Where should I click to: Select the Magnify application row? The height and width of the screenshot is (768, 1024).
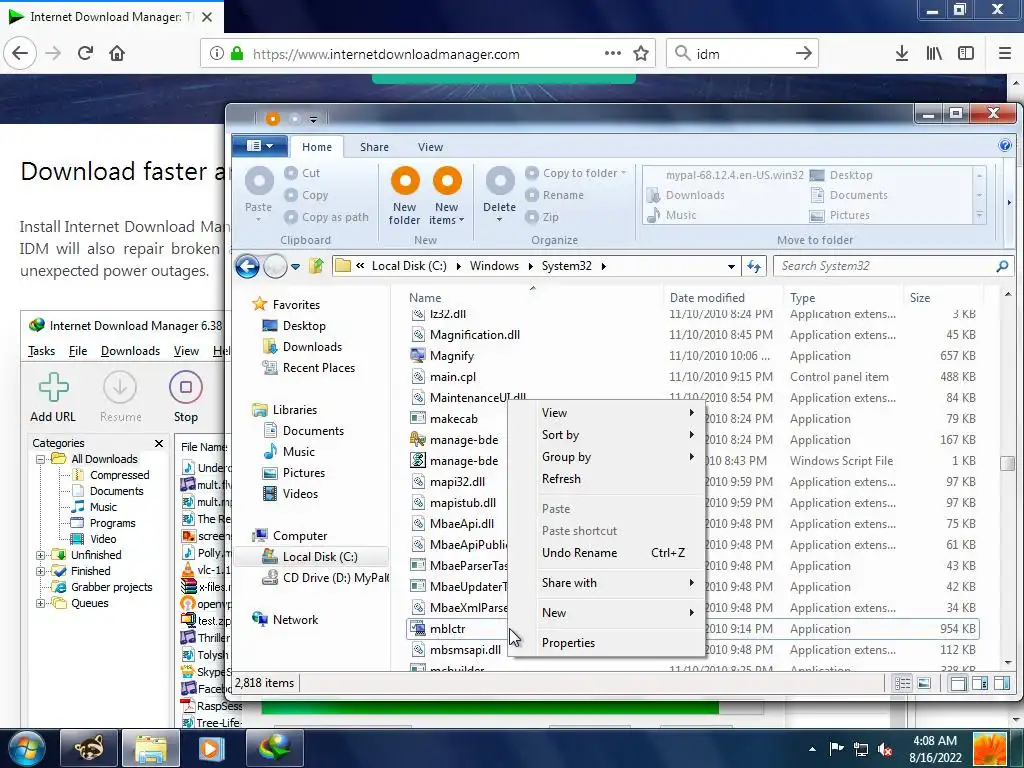point(692,356)
